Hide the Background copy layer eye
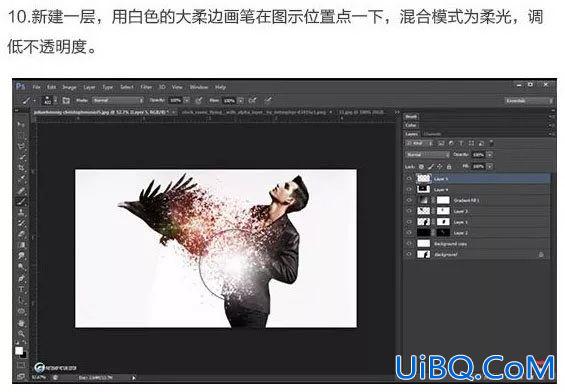565x392 pixels. click(409, 244)
